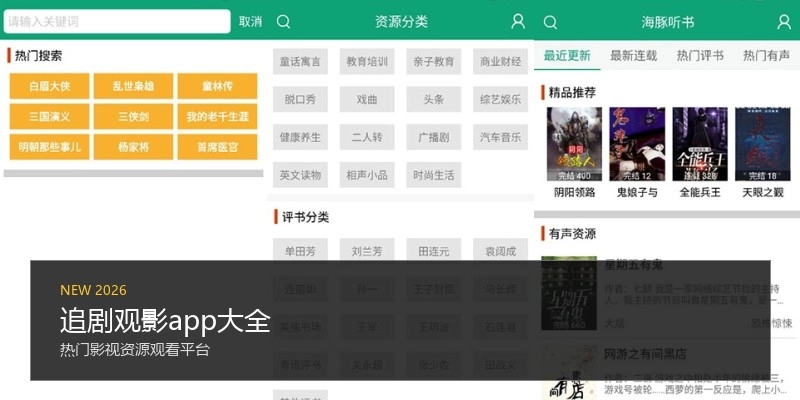800x400 pixels.
Task: Choose hot search tag 童林传
Action: tap(217, 86)
